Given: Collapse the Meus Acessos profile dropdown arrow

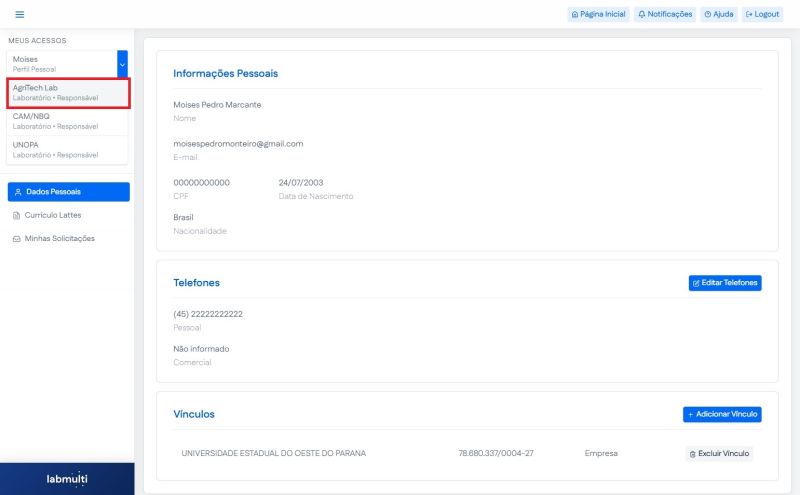Looking at the screenshot, I should point(123,64).
